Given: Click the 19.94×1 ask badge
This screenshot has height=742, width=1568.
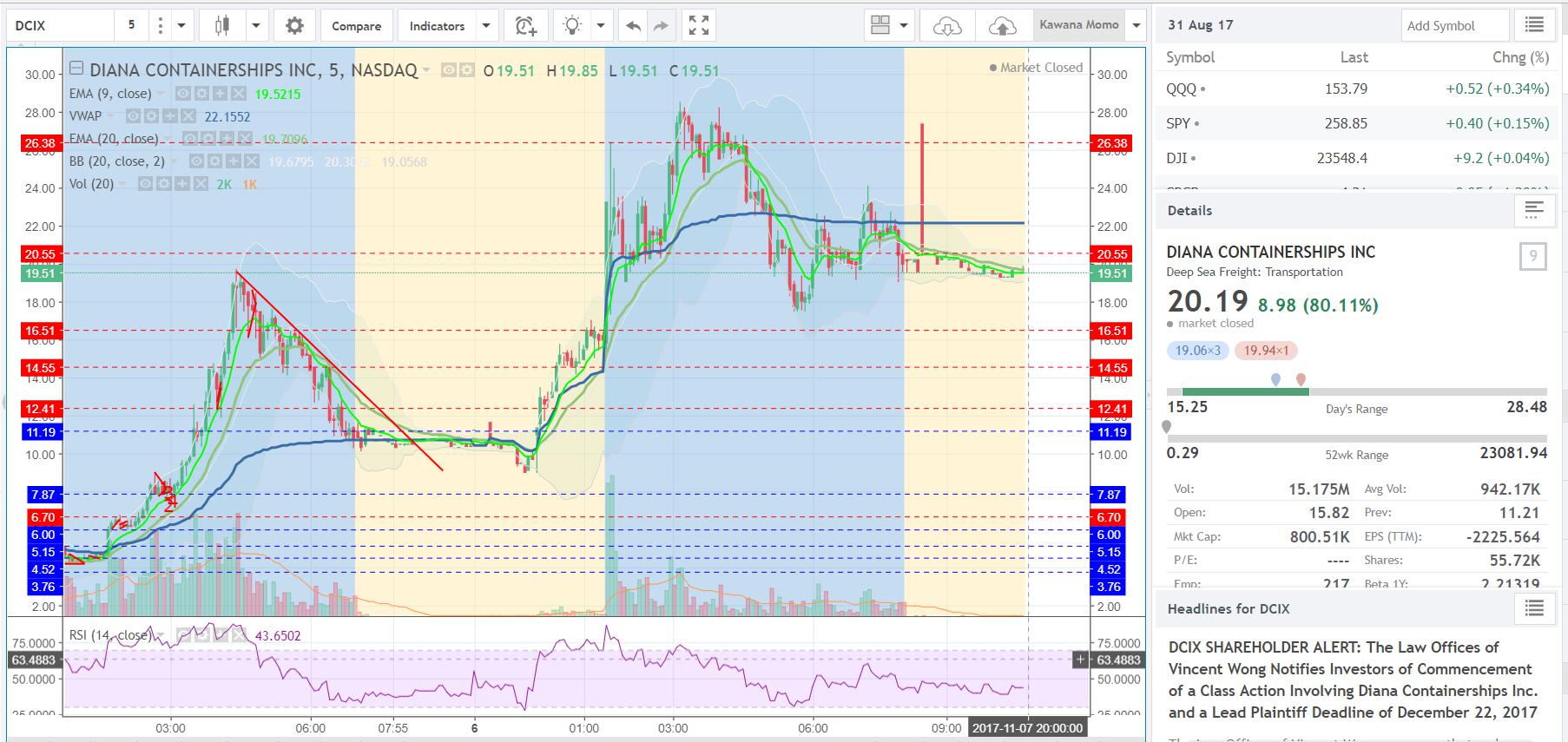Looking at the screenshot, I should [1266, 351].
